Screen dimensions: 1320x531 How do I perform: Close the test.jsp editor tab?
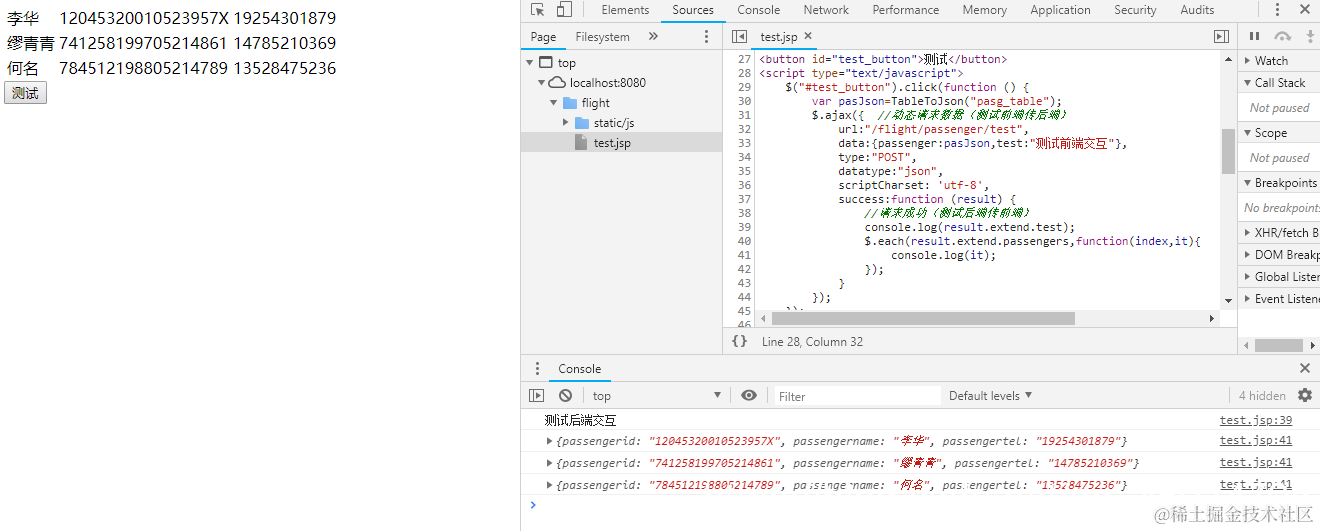[808, 36]
